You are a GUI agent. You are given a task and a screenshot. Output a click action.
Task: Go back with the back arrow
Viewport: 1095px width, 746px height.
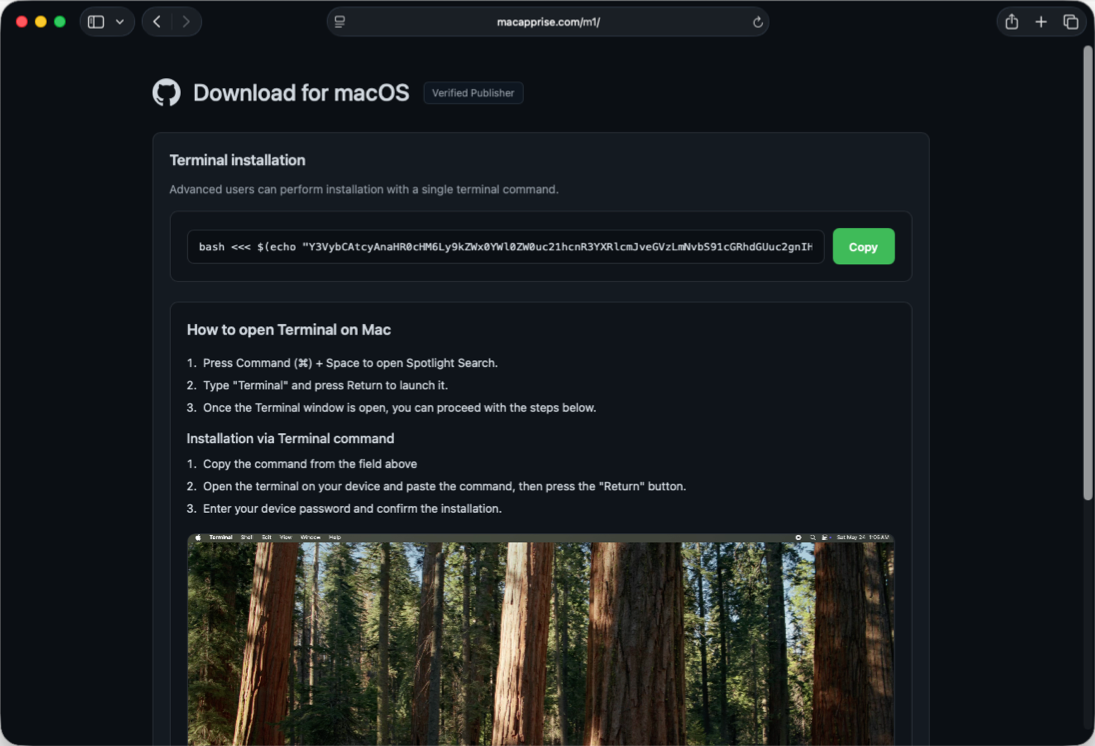coord(157,22)
